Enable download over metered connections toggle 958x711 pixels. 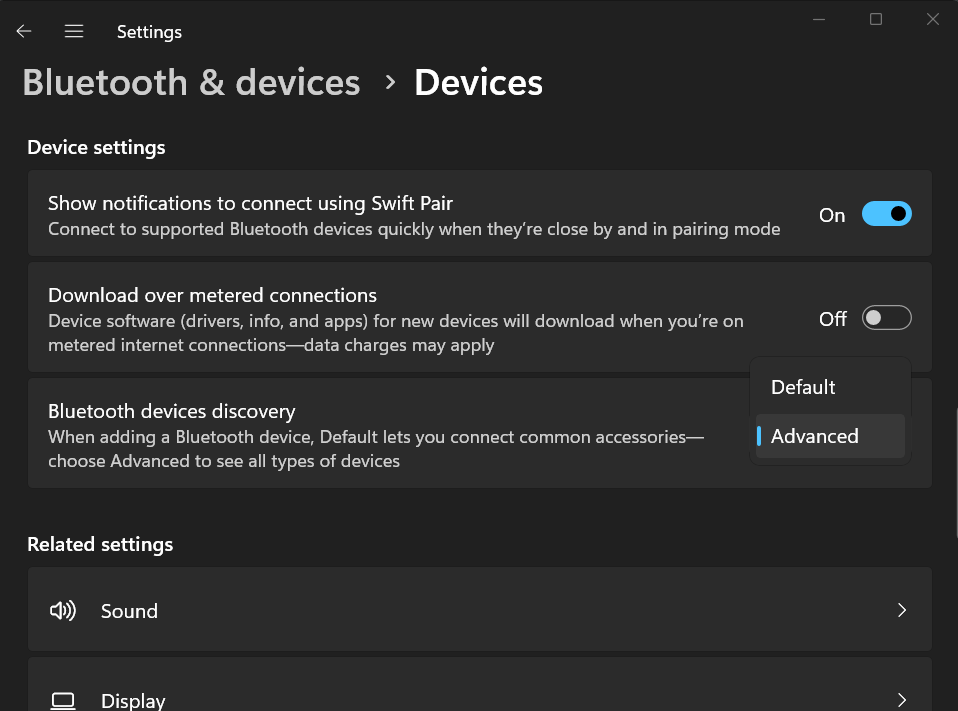[x=887, y=318]
